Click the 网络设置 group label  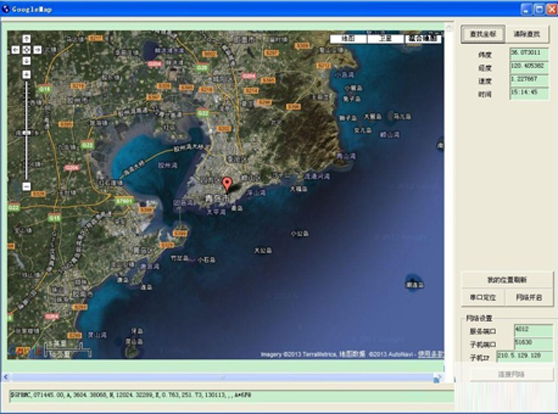click(479, 318)
